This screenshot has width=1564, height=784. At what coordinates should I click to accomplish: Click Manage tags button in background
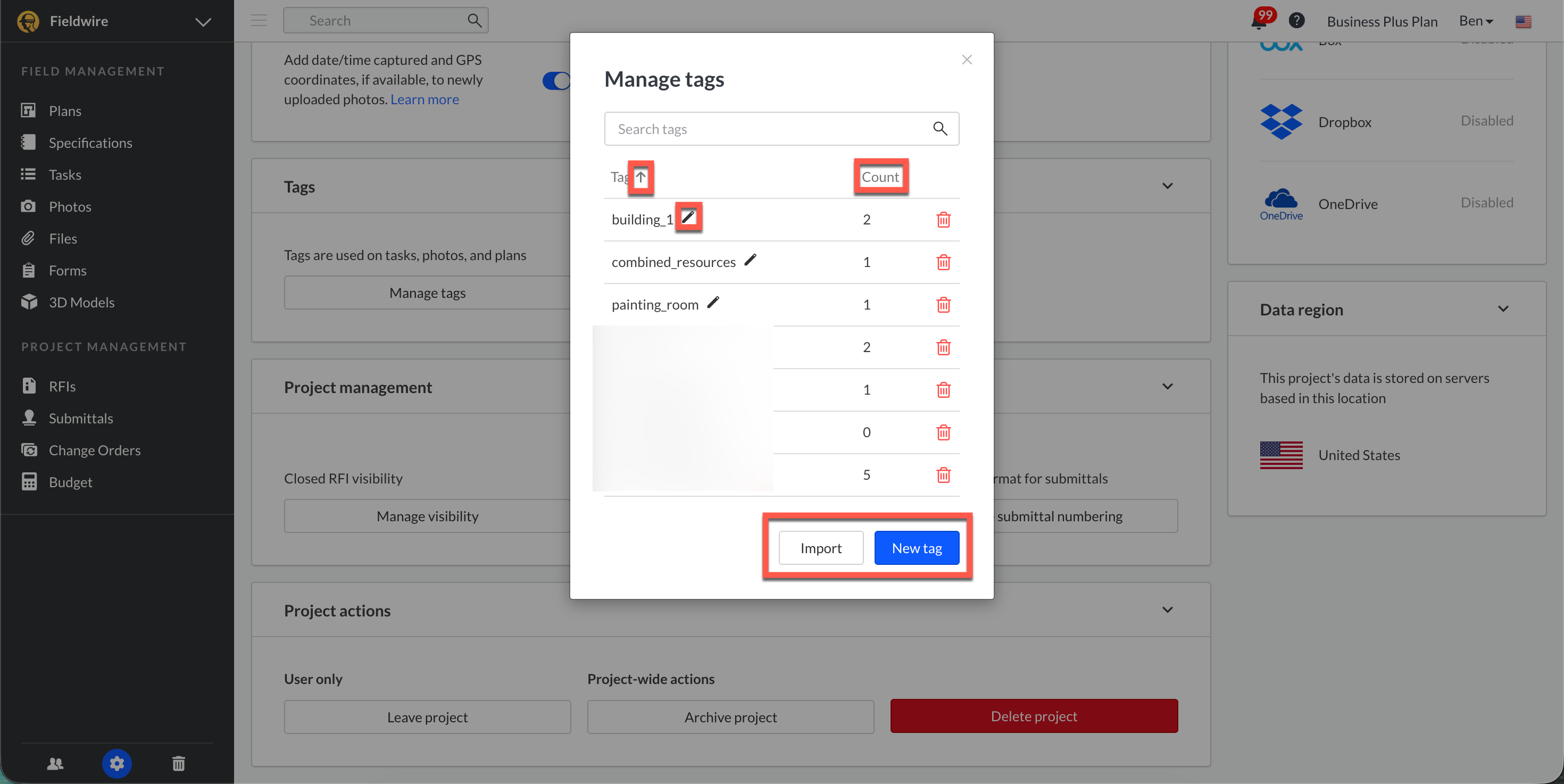[427, 293]
